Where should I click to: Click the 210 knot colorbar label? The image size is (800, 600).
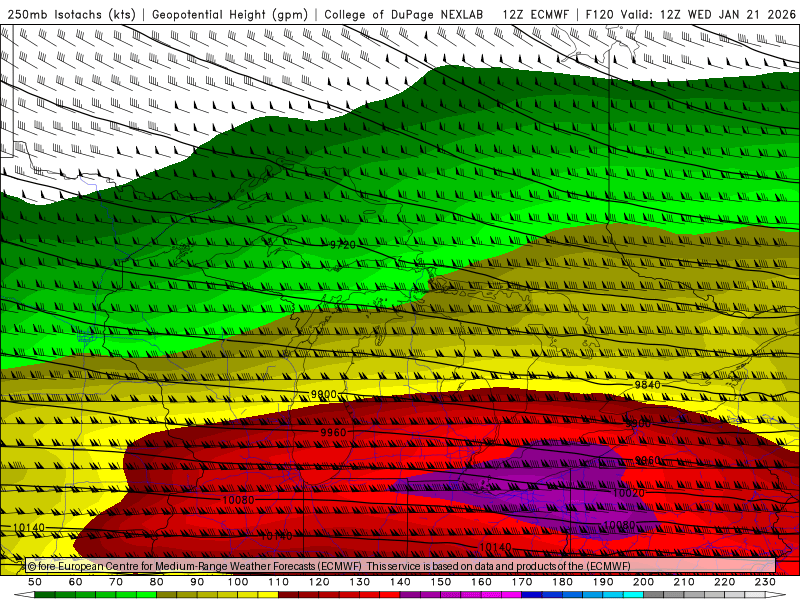(684, 582)
